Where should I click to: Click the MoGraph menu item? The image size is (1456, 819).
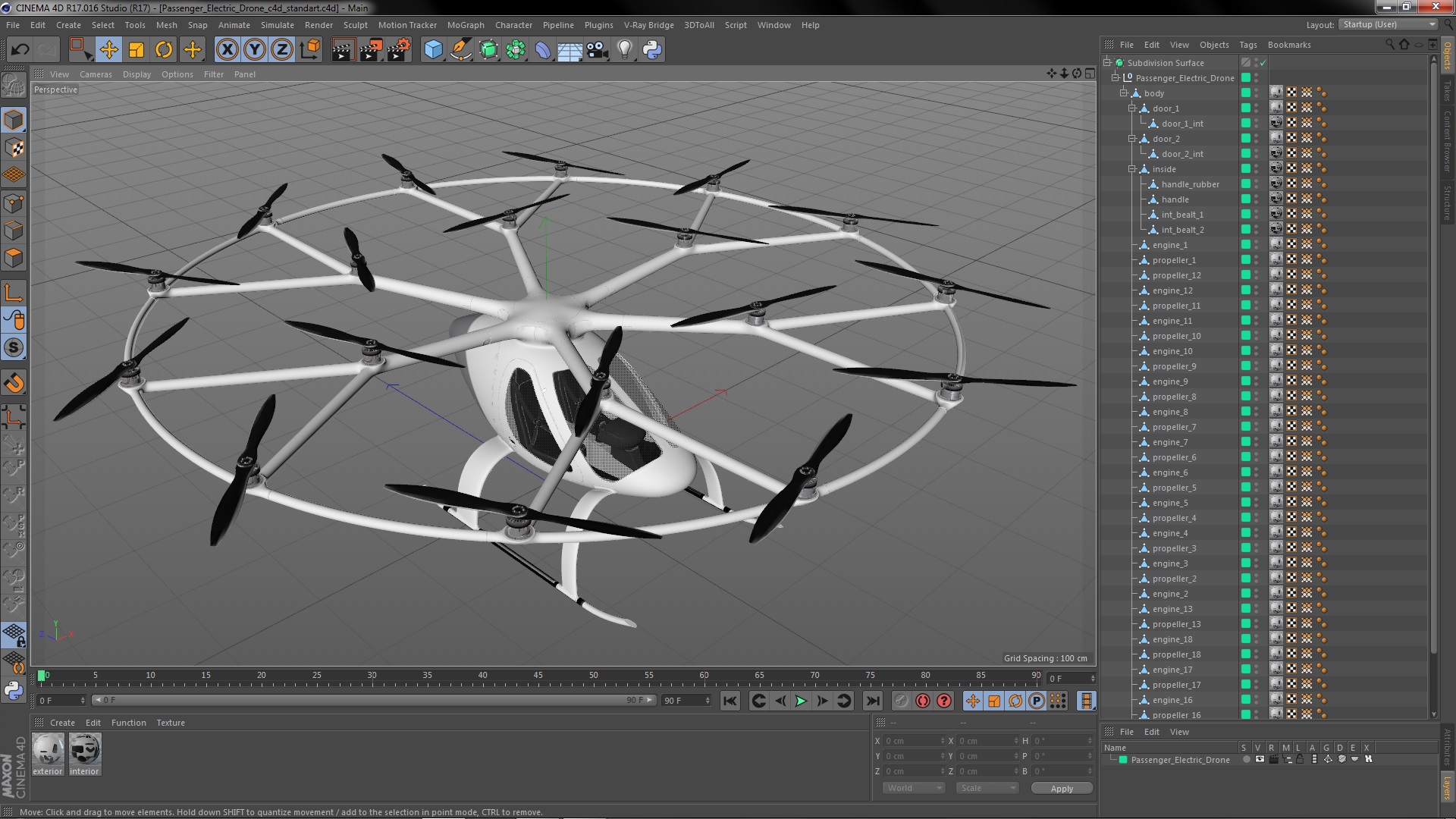[464, 25]
